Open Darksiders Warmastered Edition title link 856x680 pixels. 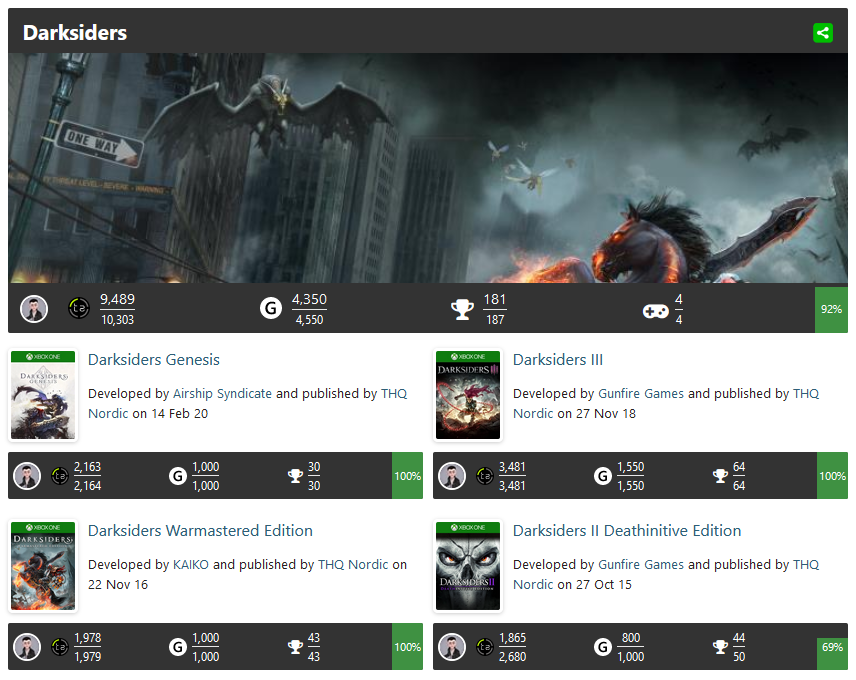click(x=200, y=531)
